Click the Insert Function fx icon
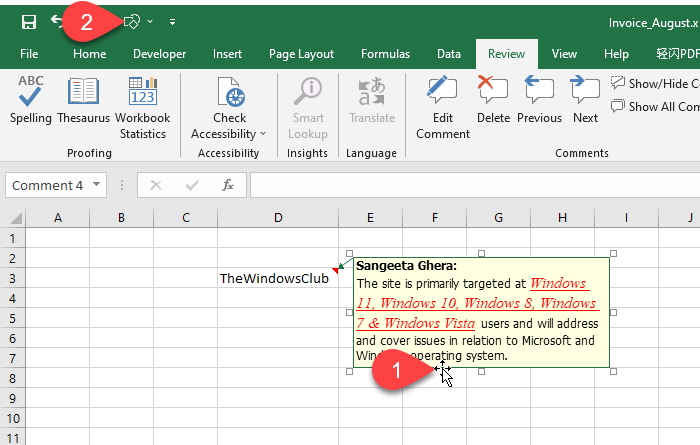 point(228,185)
